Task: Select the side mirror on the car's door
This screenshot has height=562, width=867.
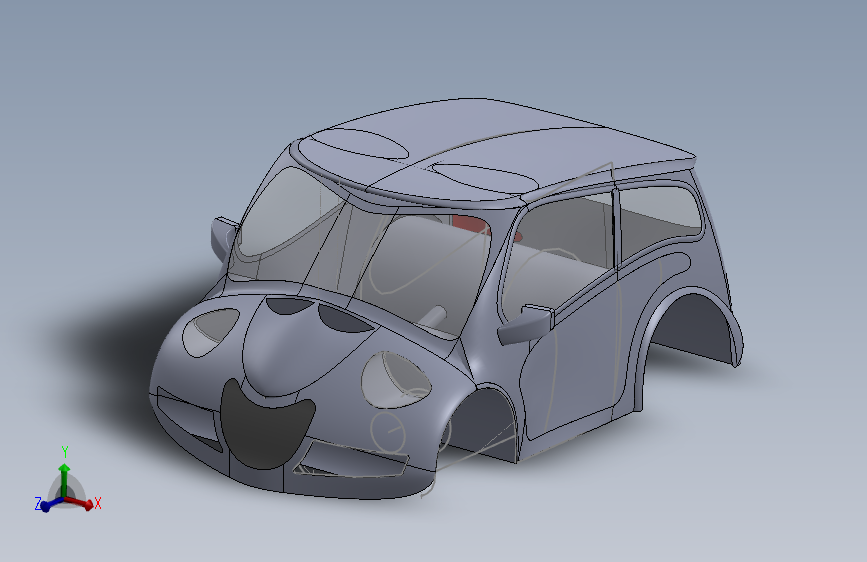Action: pyautogui.click(x=526, y=325)
